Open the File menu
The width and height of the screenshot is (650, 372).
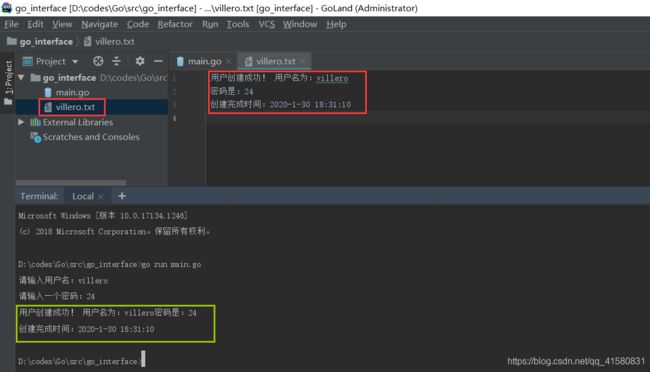click(11, 24)
